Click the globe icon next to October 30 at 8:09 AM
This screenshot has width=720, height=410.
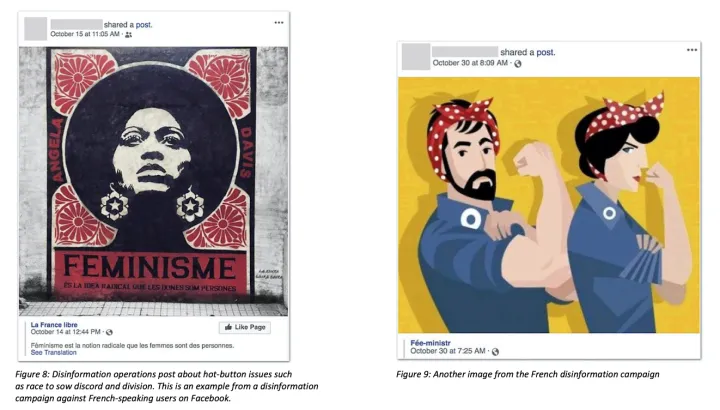point(518,64)
